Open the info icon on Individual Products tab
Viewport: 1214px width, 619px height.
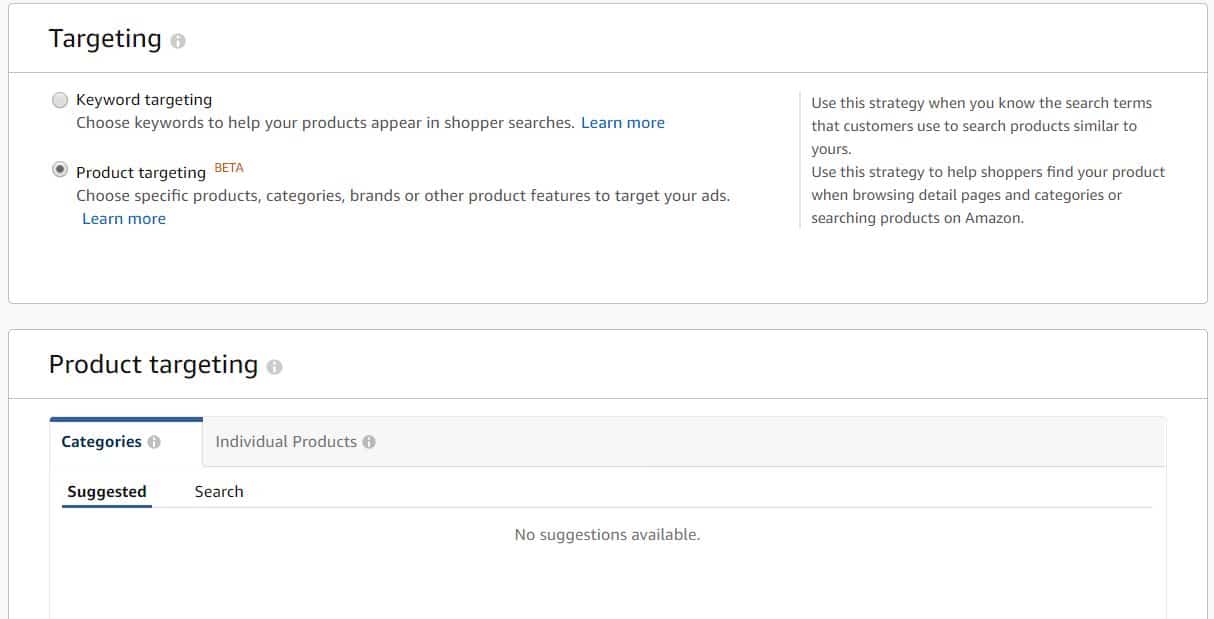369,442
